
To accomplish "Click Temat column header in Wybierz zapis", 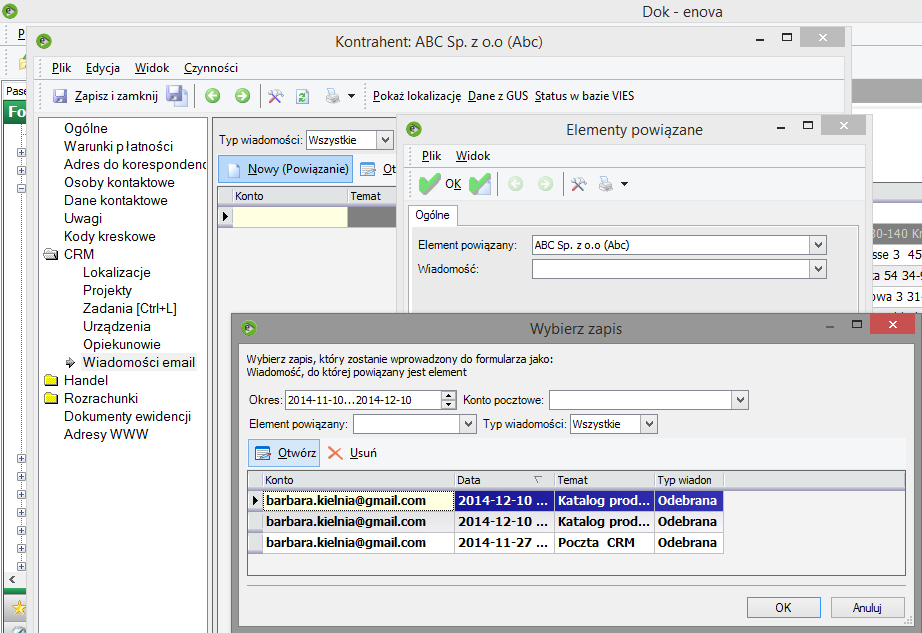I will (x=604, y=480).
